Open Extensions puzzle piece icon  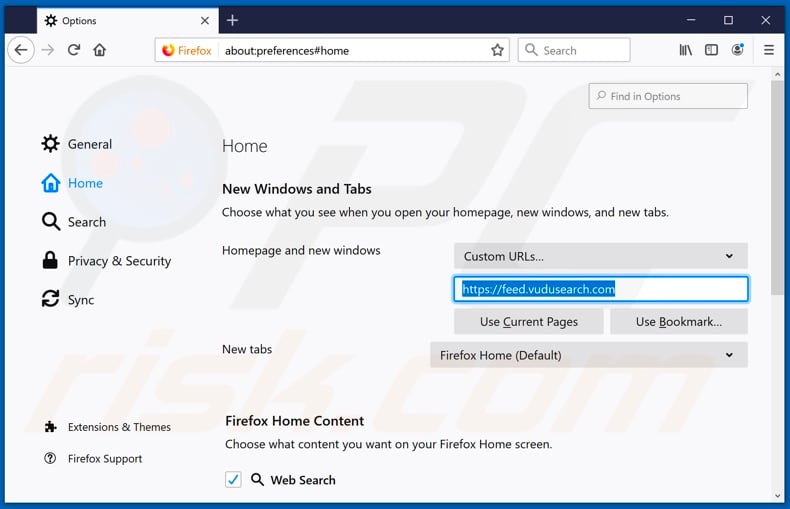pos(50,427)
